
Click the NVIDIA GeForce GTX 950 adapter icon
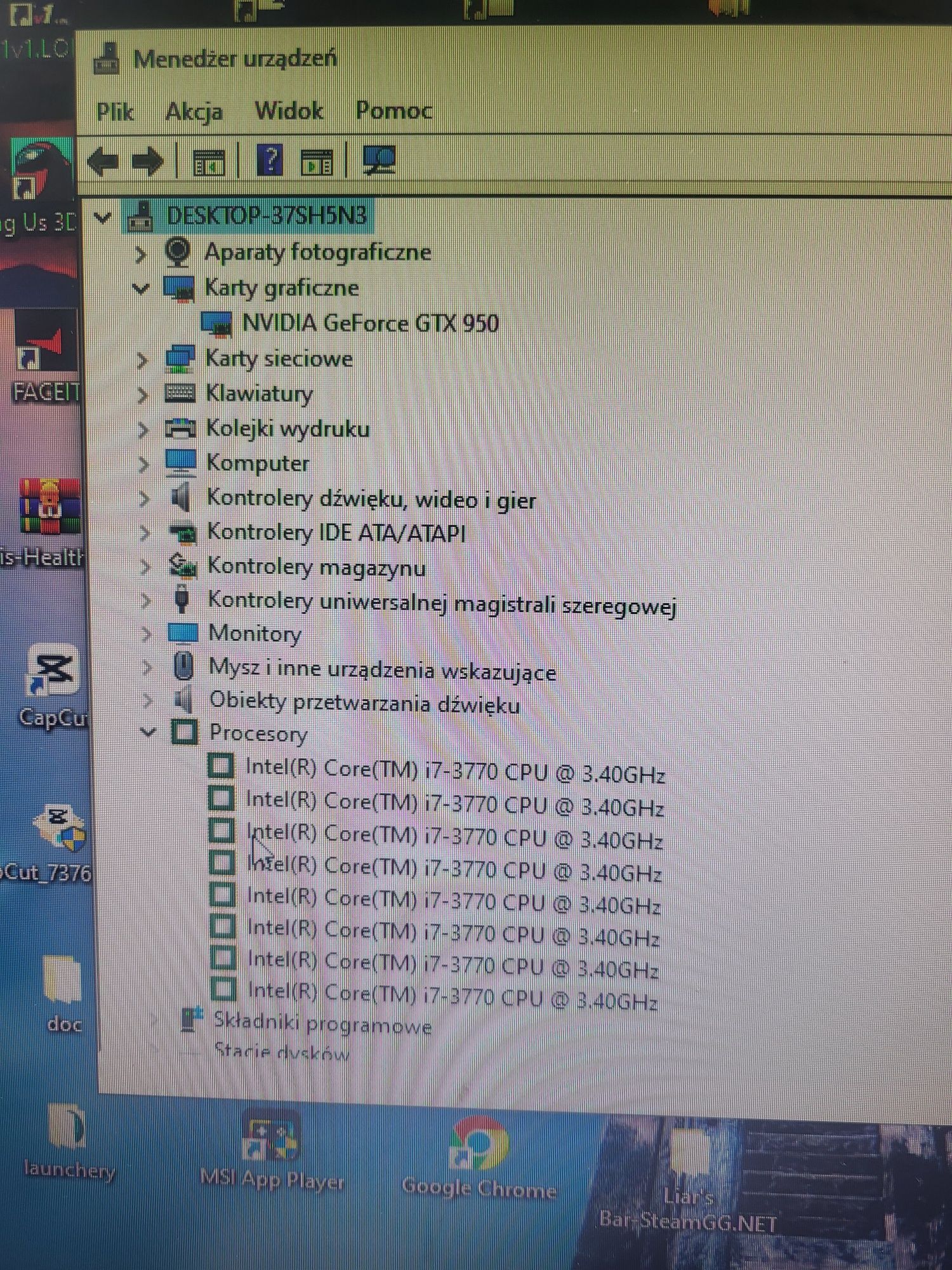[x=216, y=324]
